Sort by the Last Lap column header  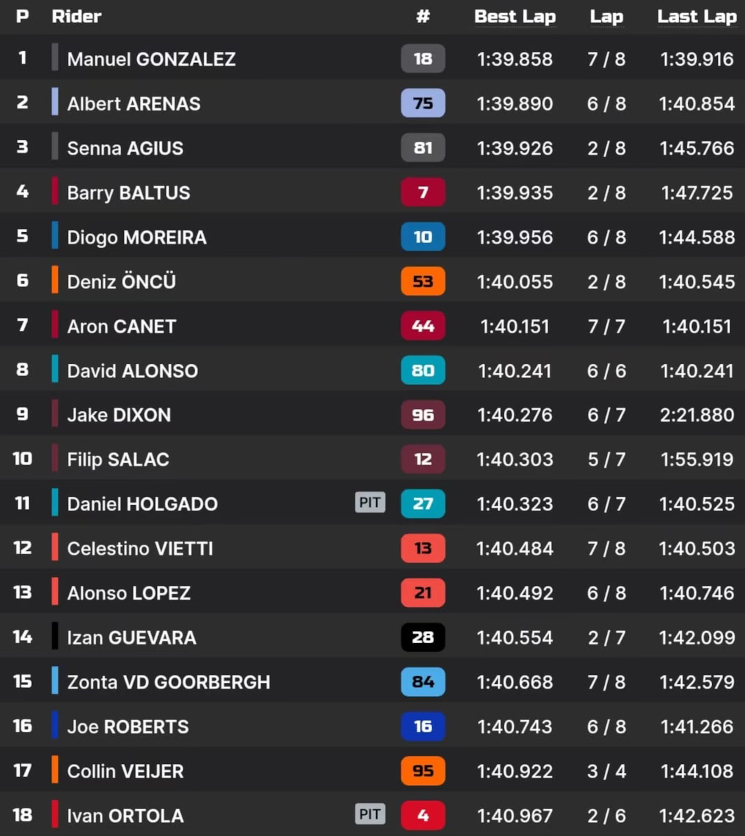click(697, 17)
